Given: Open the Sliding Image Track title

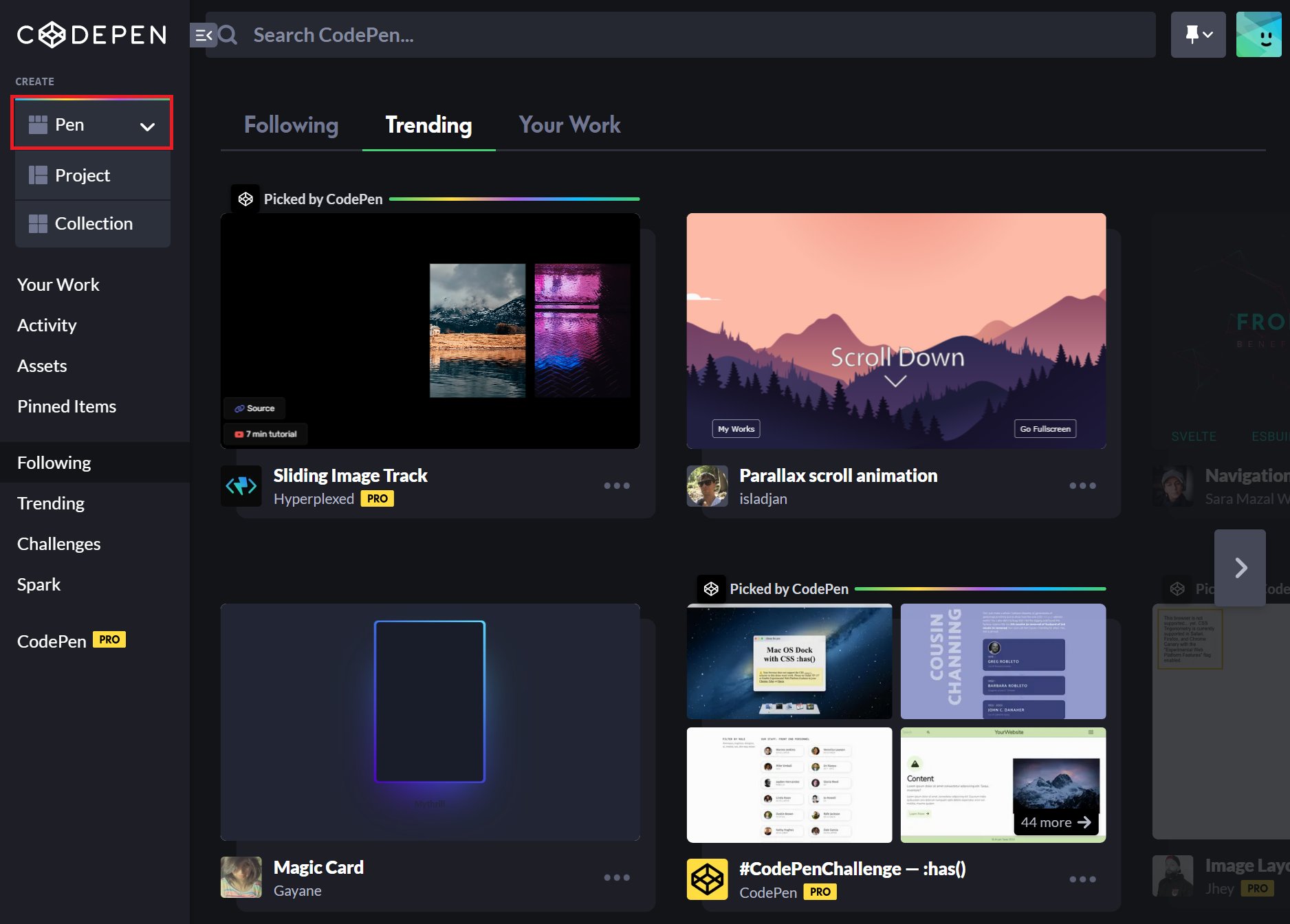Looking at the screenshot, I should click(350, 476).
